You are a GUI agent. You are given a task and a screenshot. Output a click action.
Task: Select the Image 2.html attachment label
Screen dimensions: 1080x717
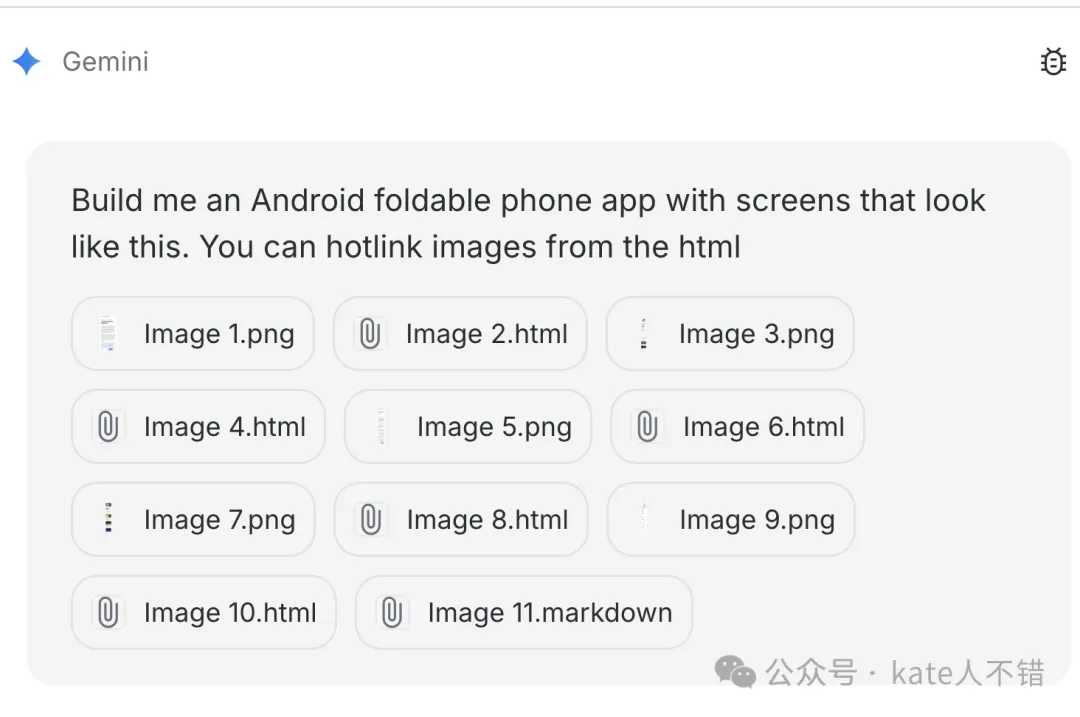pos(486,334)
